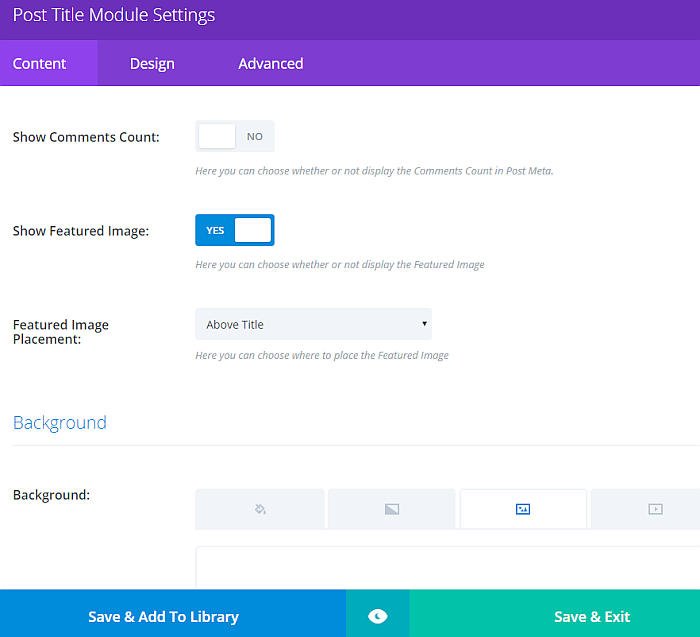700x637 pixels.
Task: Open the background color tab (paint bucket)
Action: click(260, 509)
